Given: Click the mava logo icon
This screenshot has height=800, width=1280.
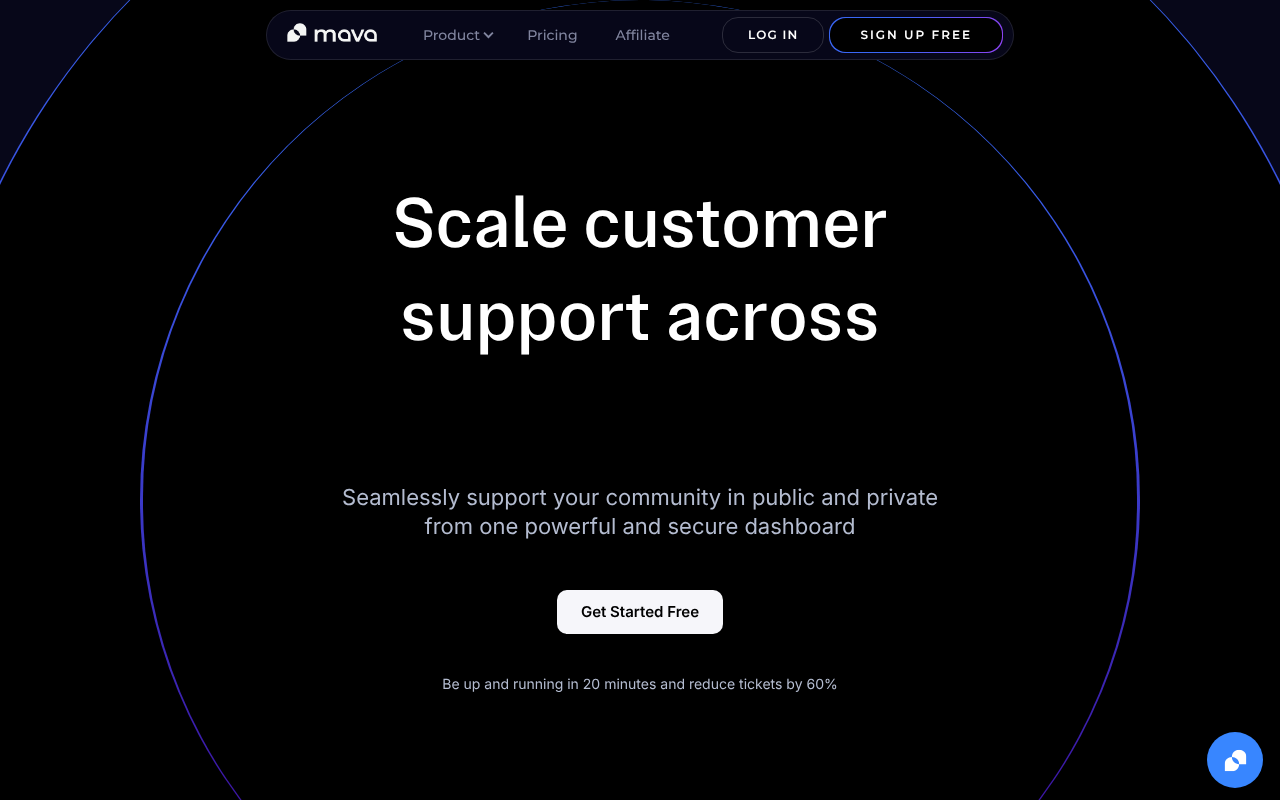Looking at the screenshot, I should point(296,34).
